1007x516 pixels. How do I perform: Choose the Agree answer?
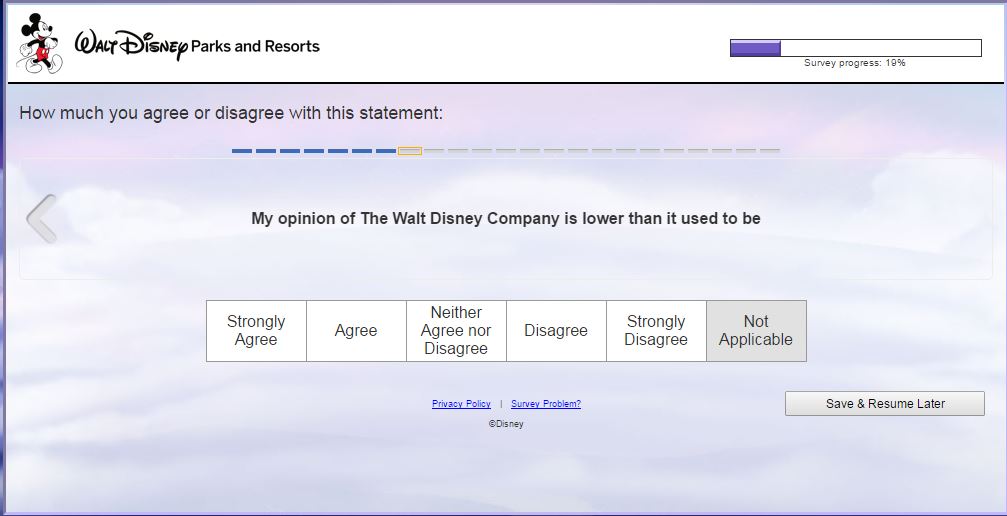click(356, 331)
